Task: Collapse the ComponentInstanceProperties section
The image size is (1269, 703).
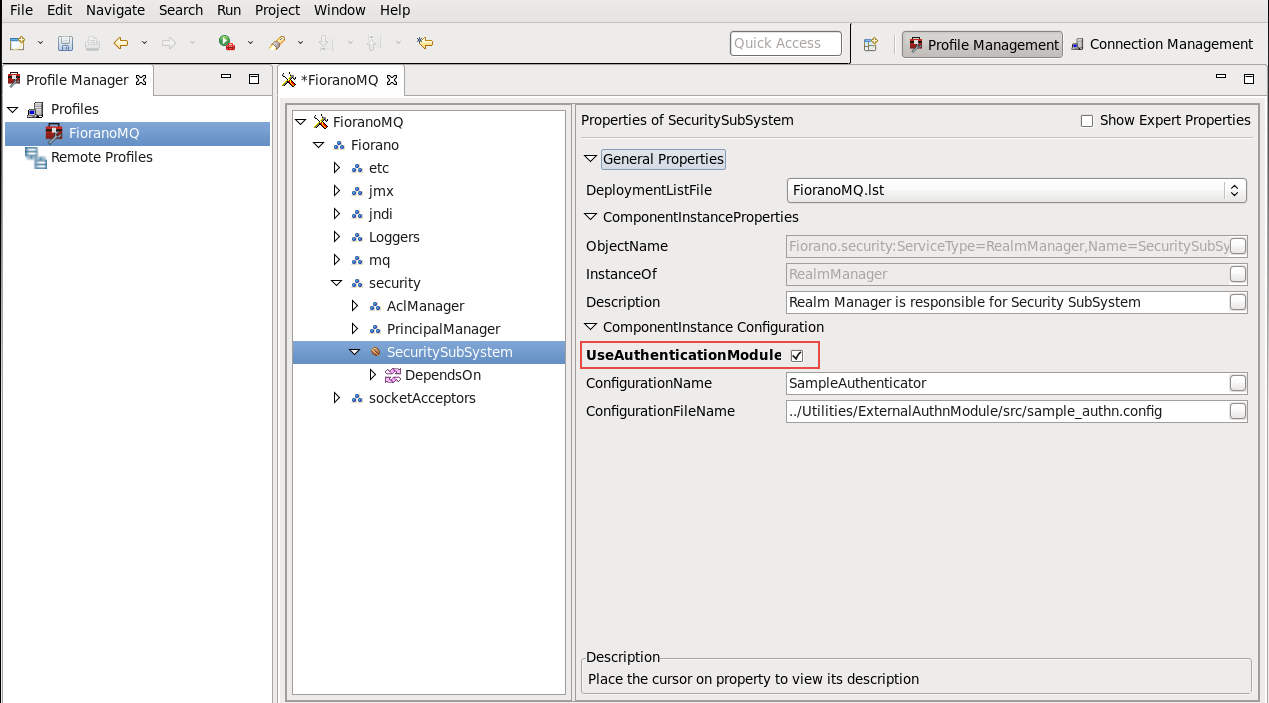Action: (x=592, y=217)
